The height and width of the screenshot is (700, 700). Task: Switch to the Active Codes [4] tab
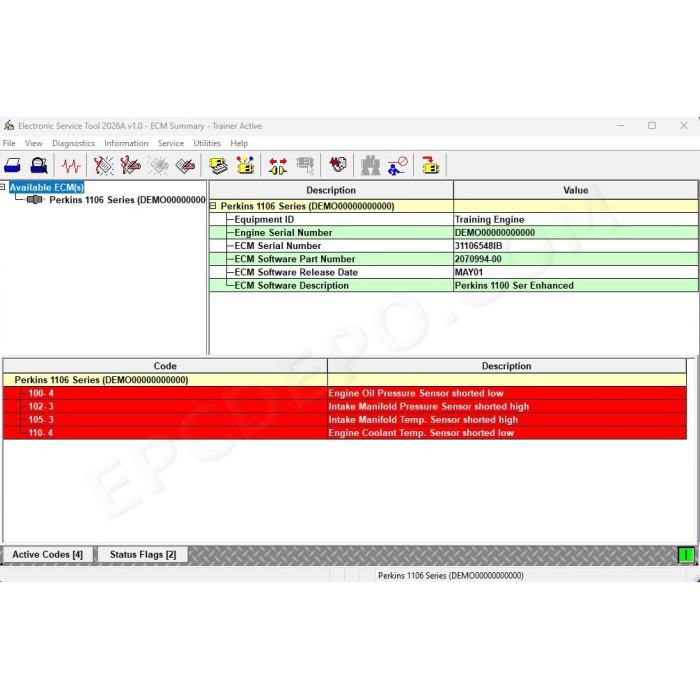(x=48, y=554)
